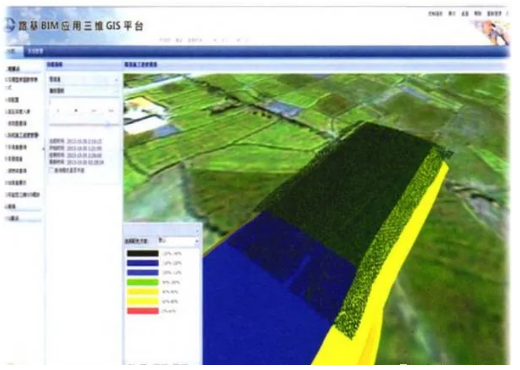Open the eighth left sidebar menu item
Image resolution: width=520 pixels, height=370 pixels.
click(14, 159)
